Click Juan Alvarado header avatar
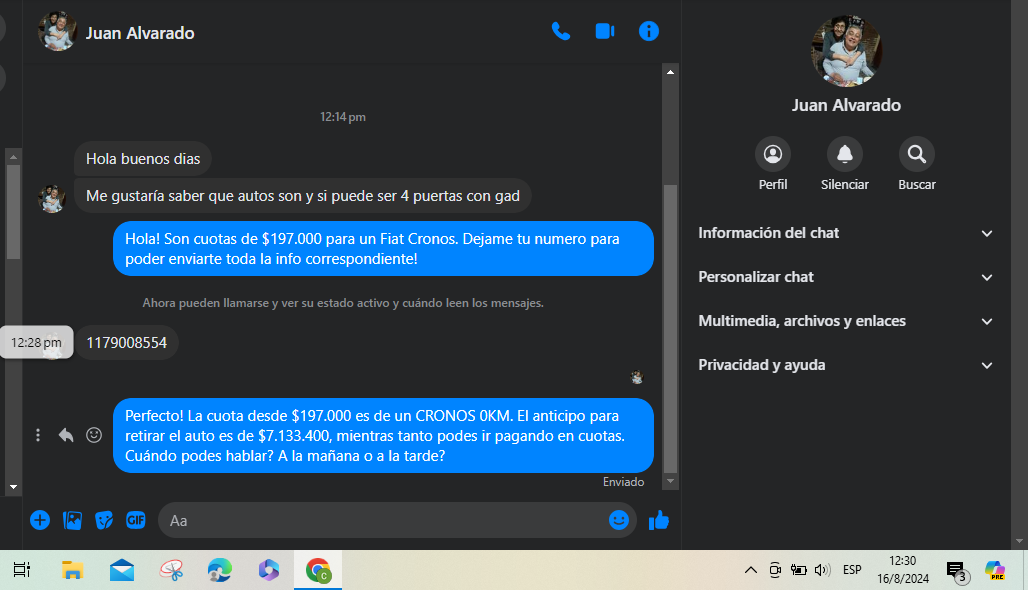 (58, 31)
